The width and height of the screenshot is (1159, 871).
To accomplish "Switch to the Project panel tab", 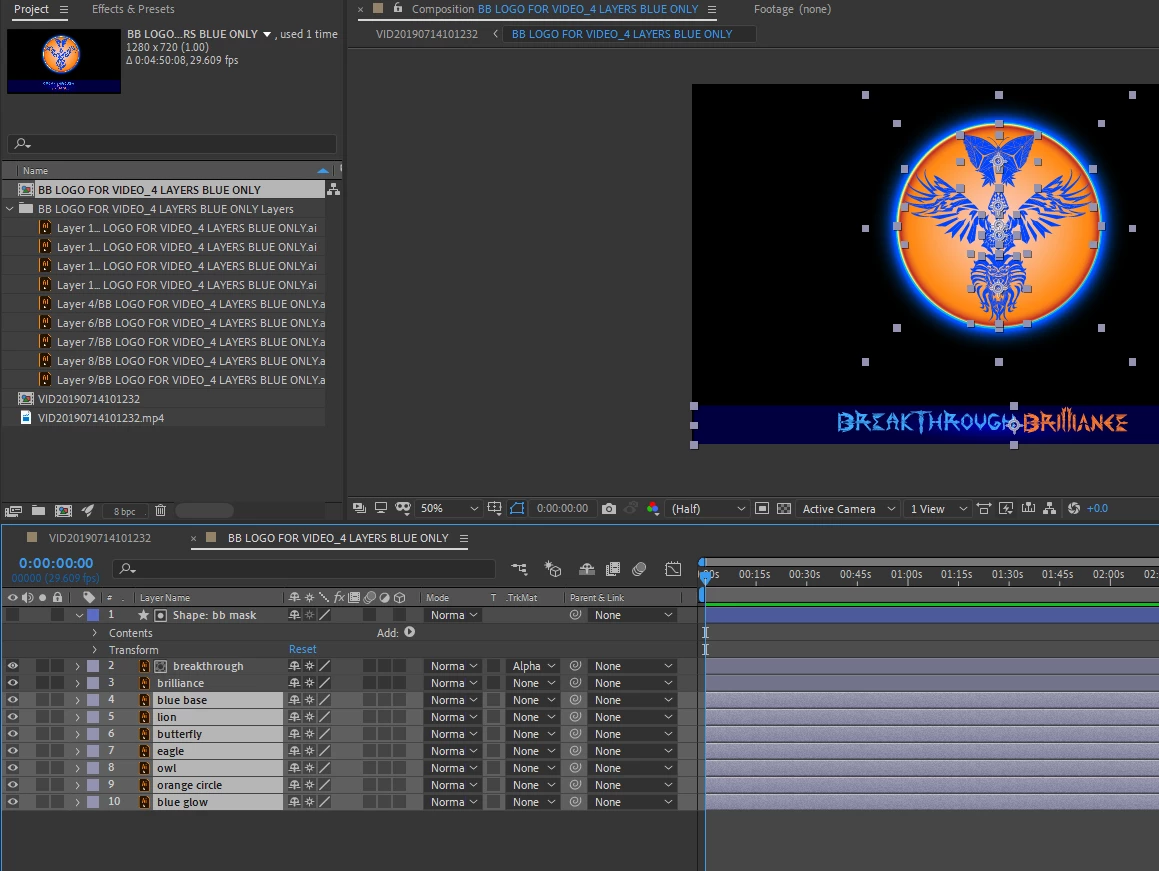I will click(x=31, y=9).
